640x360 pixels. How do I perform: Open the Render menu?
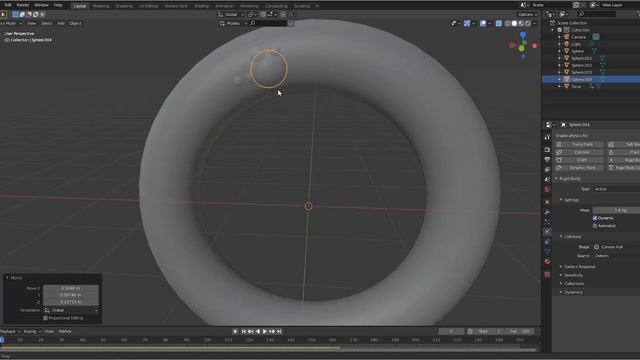22,5
